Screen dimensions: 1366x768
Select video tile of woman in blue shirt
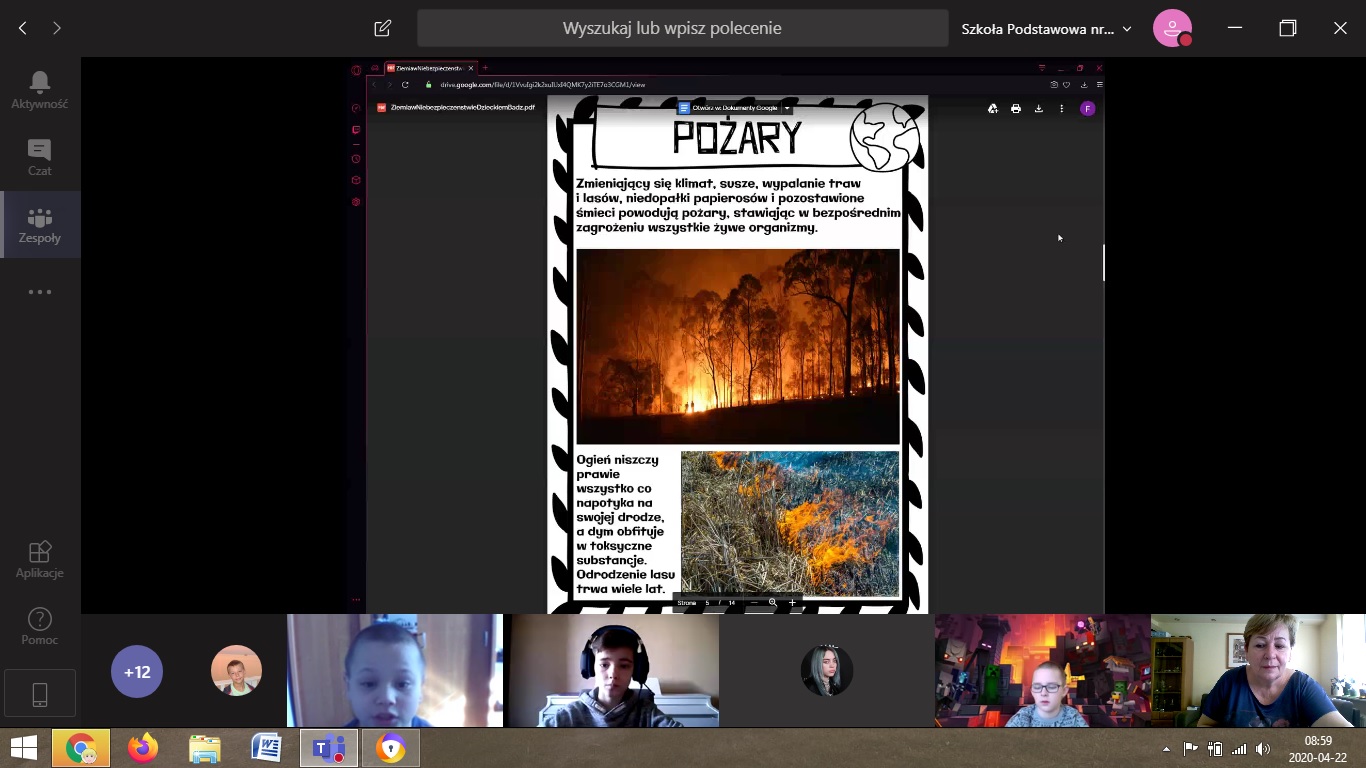click(x=1258, y=670)
